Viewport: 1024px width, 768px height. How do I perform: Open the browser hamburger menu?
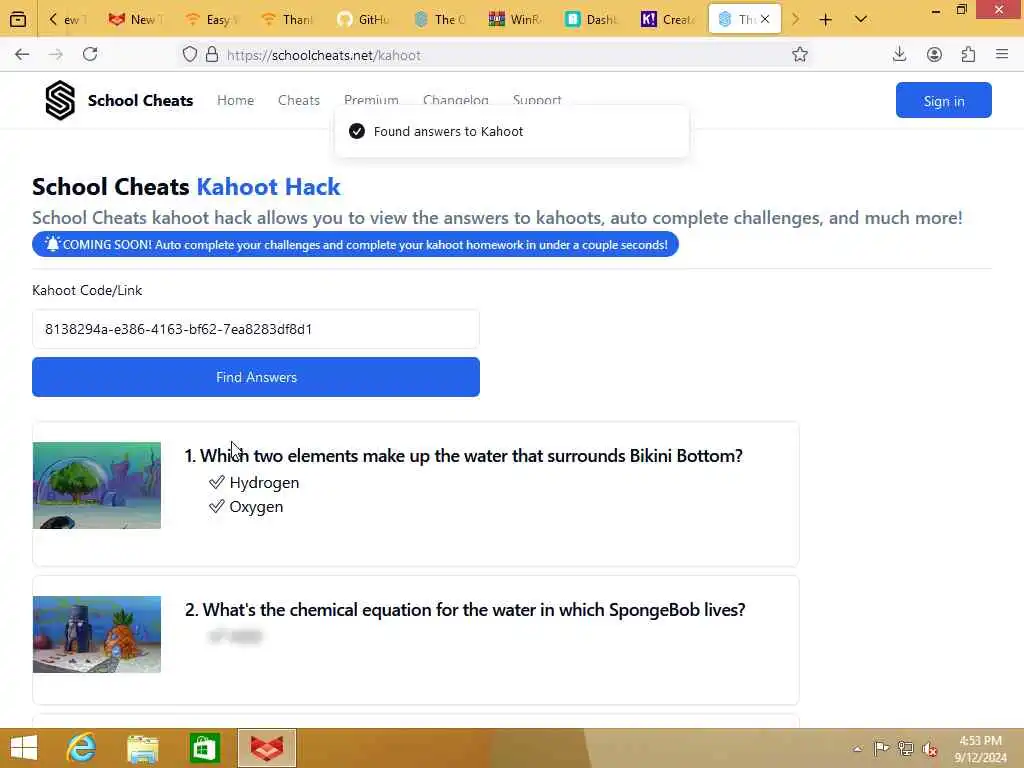point(1002,55)
